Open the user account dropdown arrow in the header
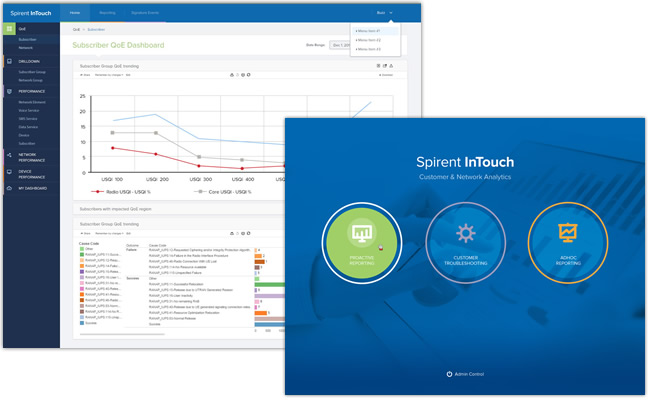The image size is (650, 400). (x=391, y=13)
